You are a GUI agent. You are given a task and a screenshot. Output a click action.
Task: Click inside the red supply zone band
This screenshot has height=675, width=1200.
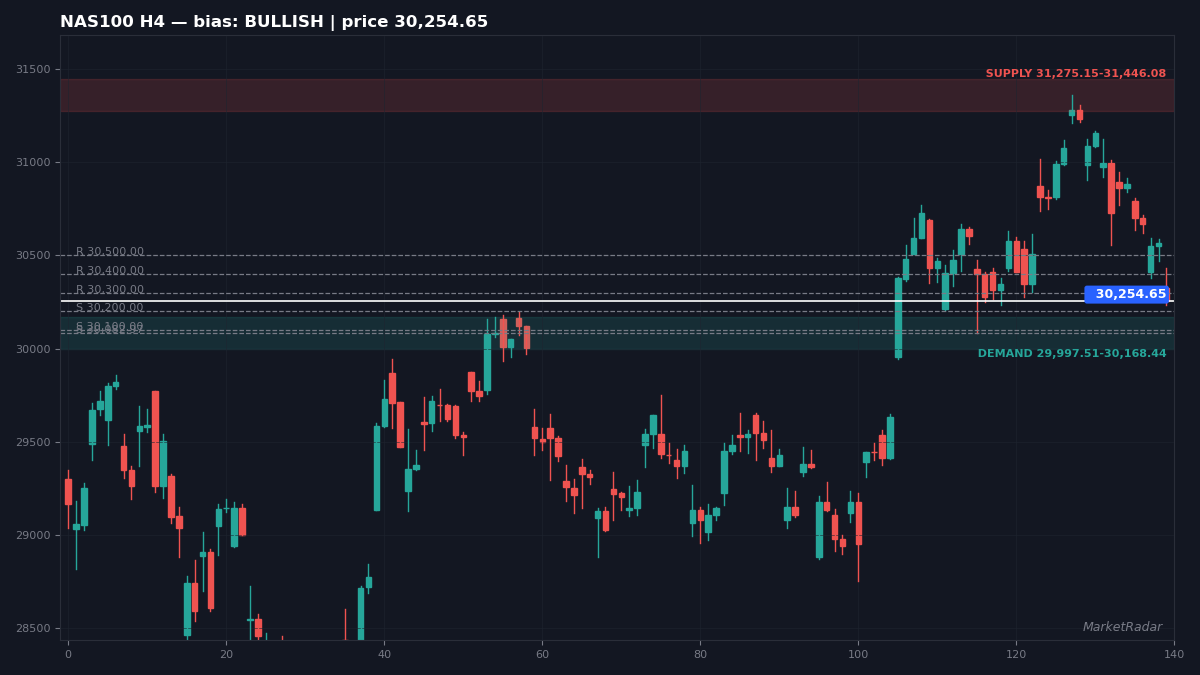(x=617, y=95)
